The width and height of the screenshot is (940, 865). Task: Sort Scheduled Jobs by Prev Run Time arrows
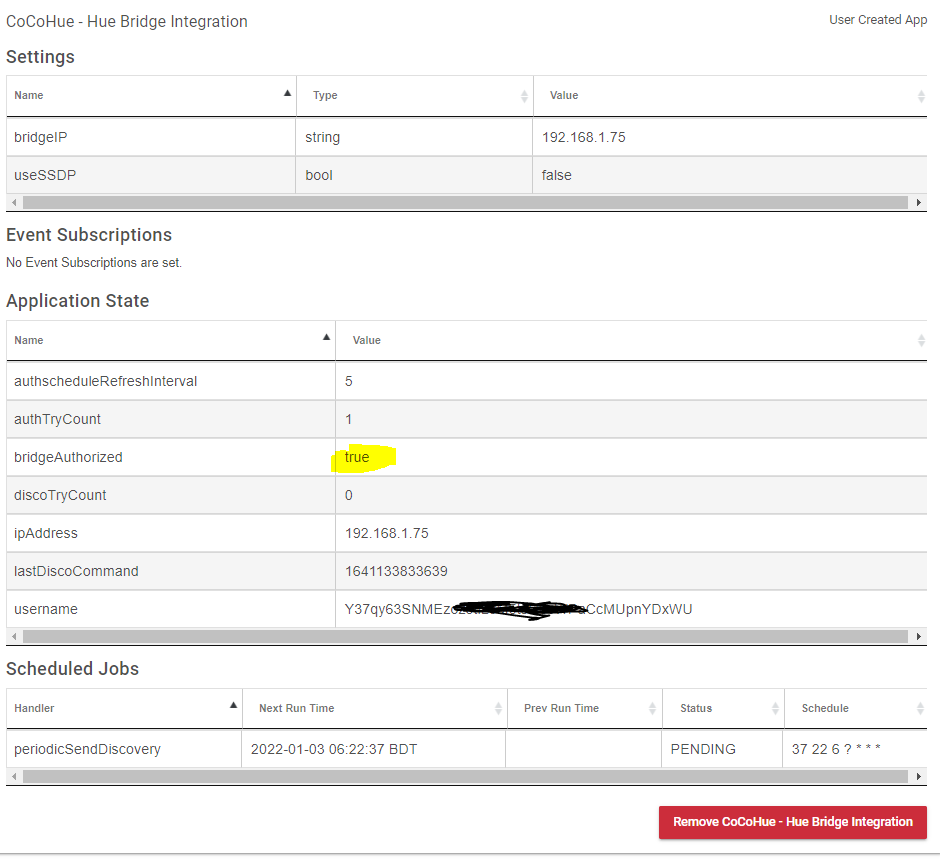click(x=652, y=709)
